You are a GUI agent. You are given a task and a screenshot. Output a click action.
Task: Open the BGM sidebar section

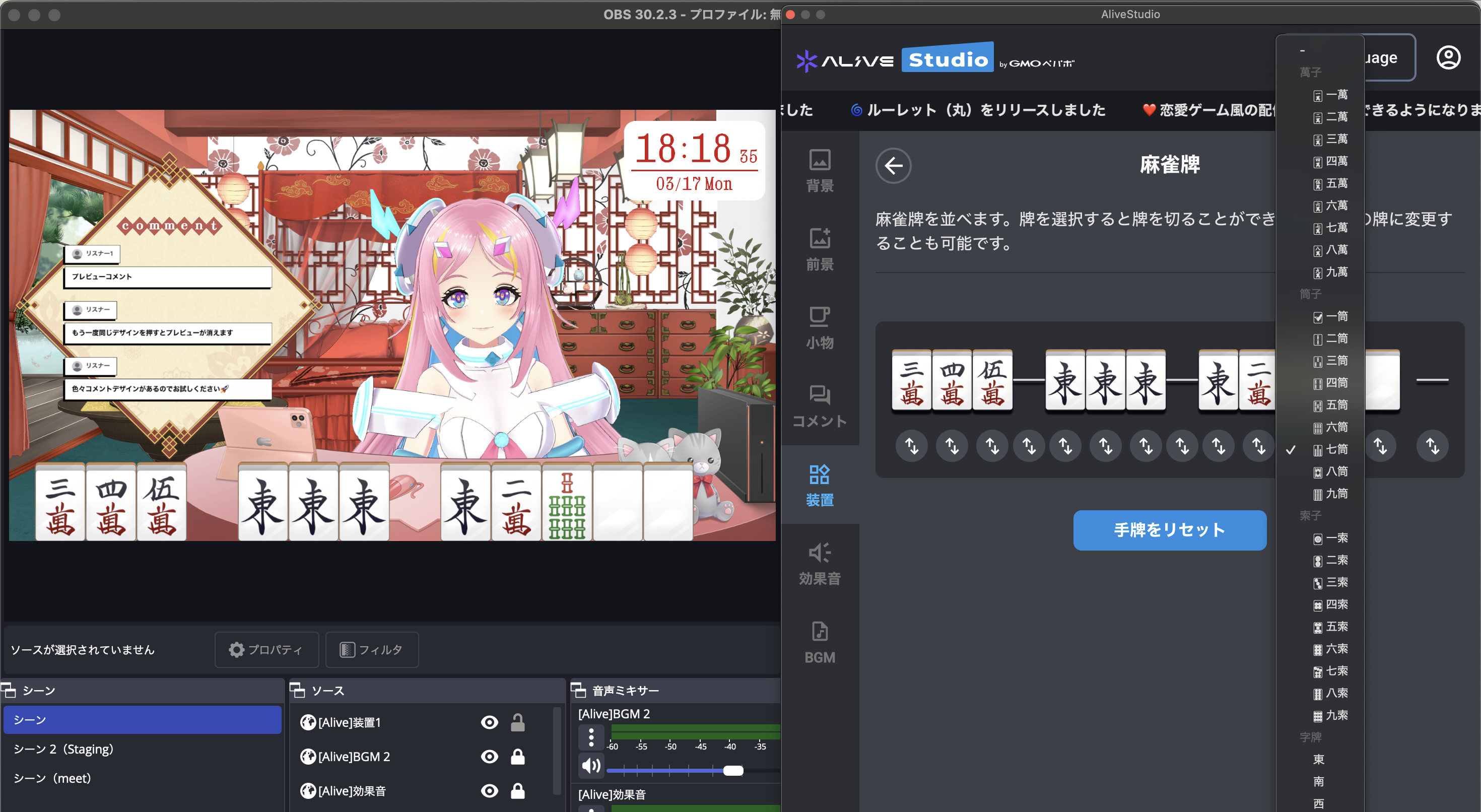tap(819, 642)
